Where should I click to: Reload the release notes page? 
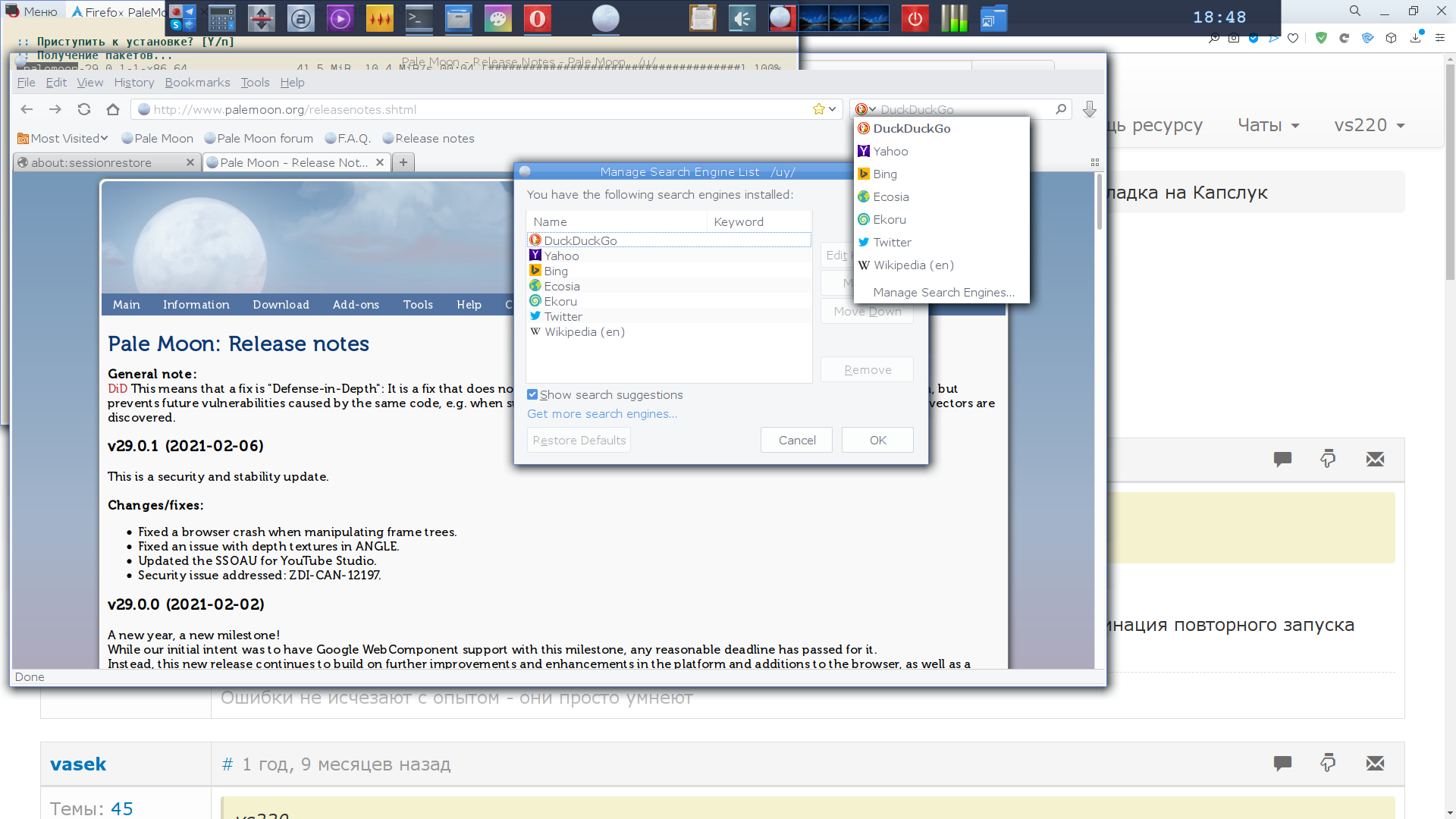click(x=84, y=109)
